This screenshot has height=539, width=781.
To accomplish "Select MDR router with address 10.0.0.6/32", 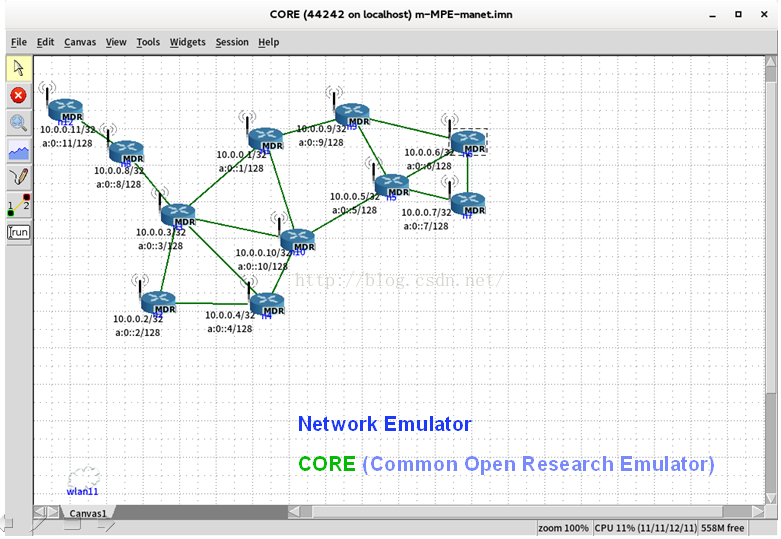I will tap(468, 141).
